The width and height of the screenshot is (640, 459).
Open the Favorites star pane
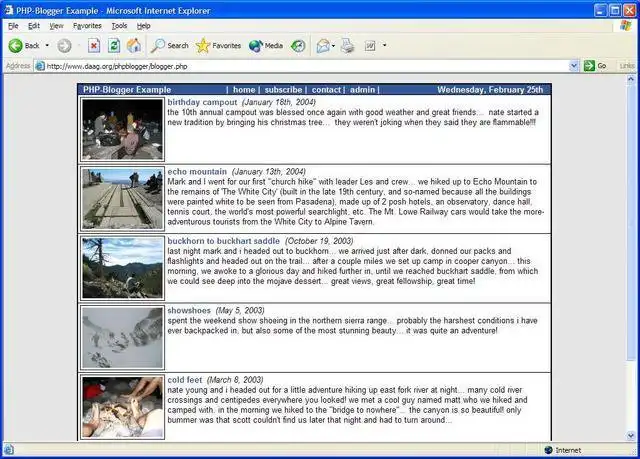[218, 46]
